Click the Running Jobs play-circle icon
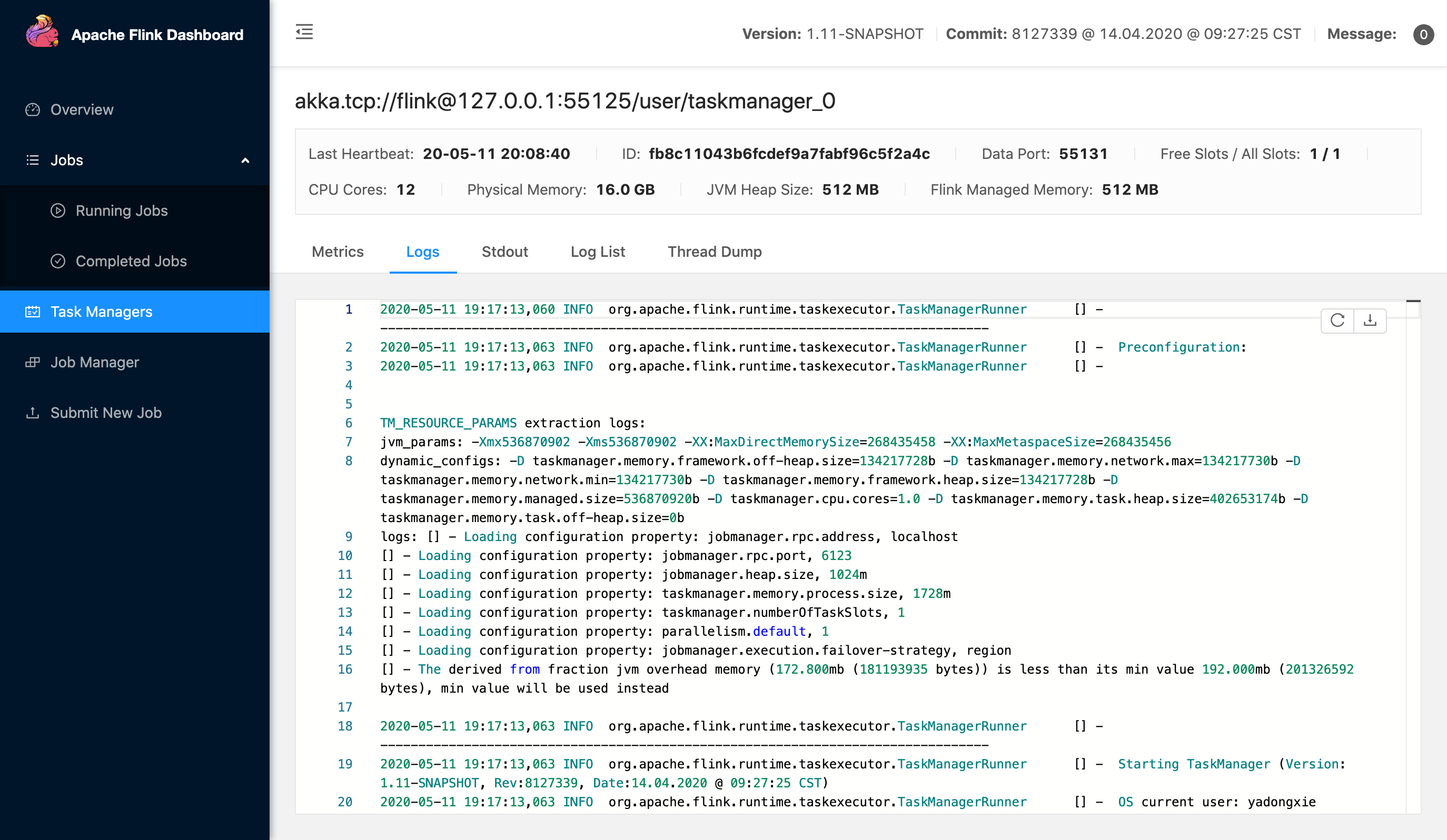 [58, 211]
